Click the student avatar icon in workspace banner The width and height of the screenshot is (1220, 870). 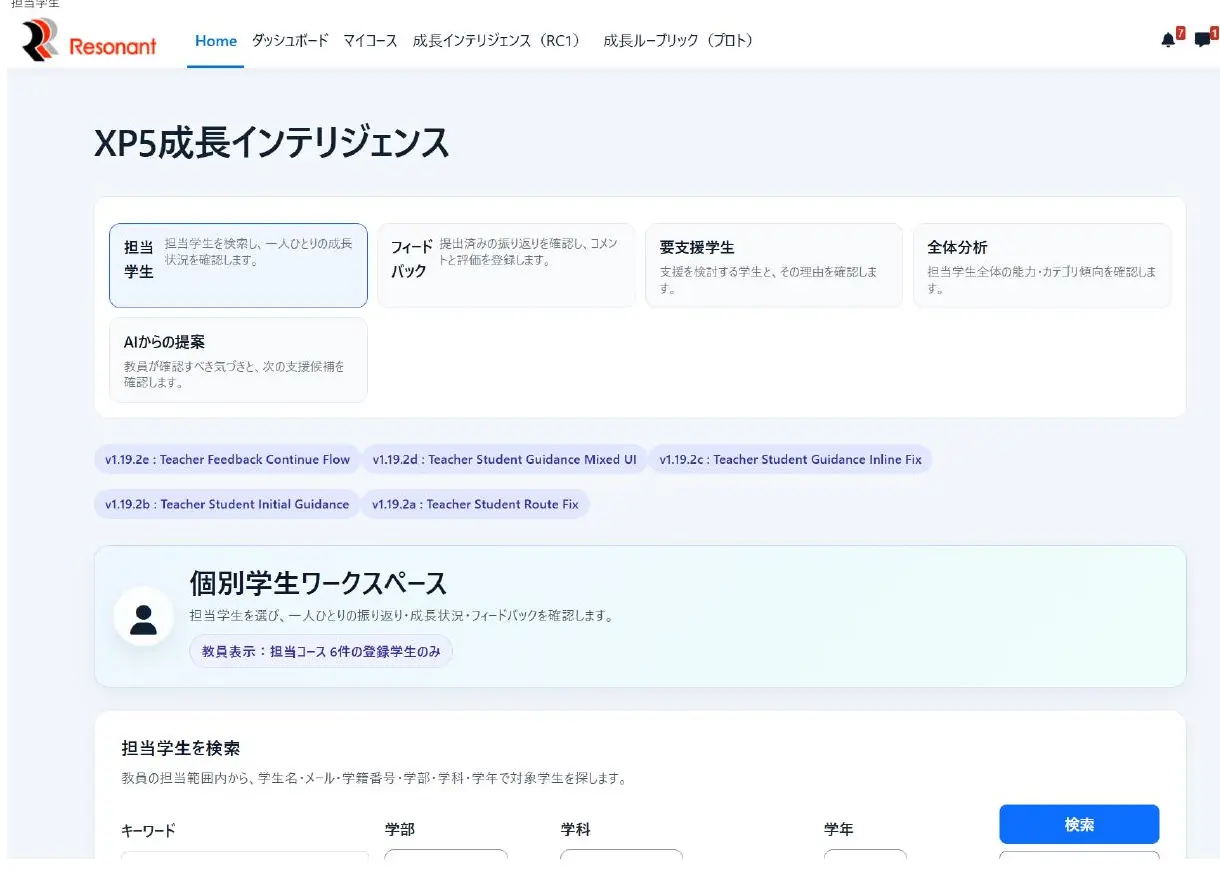point(144,618)
